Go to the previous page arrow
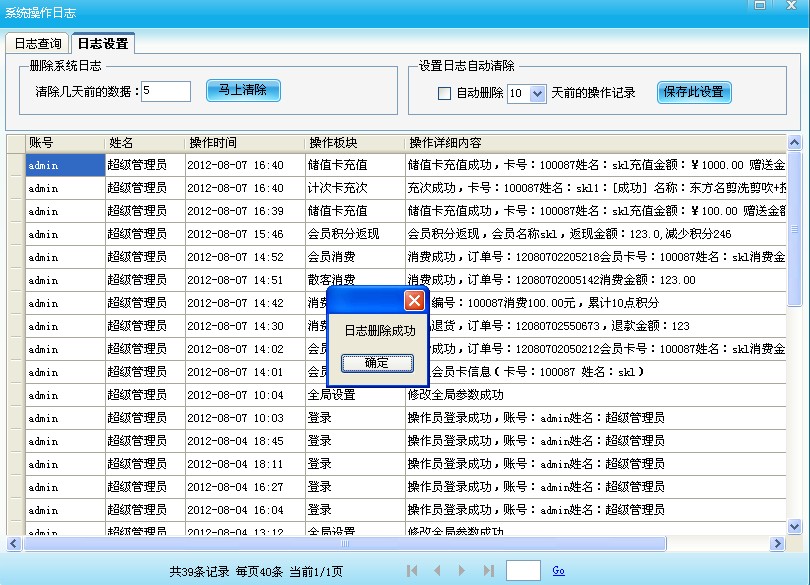Screen dimensions: 810x585 (x=437, y=569)
